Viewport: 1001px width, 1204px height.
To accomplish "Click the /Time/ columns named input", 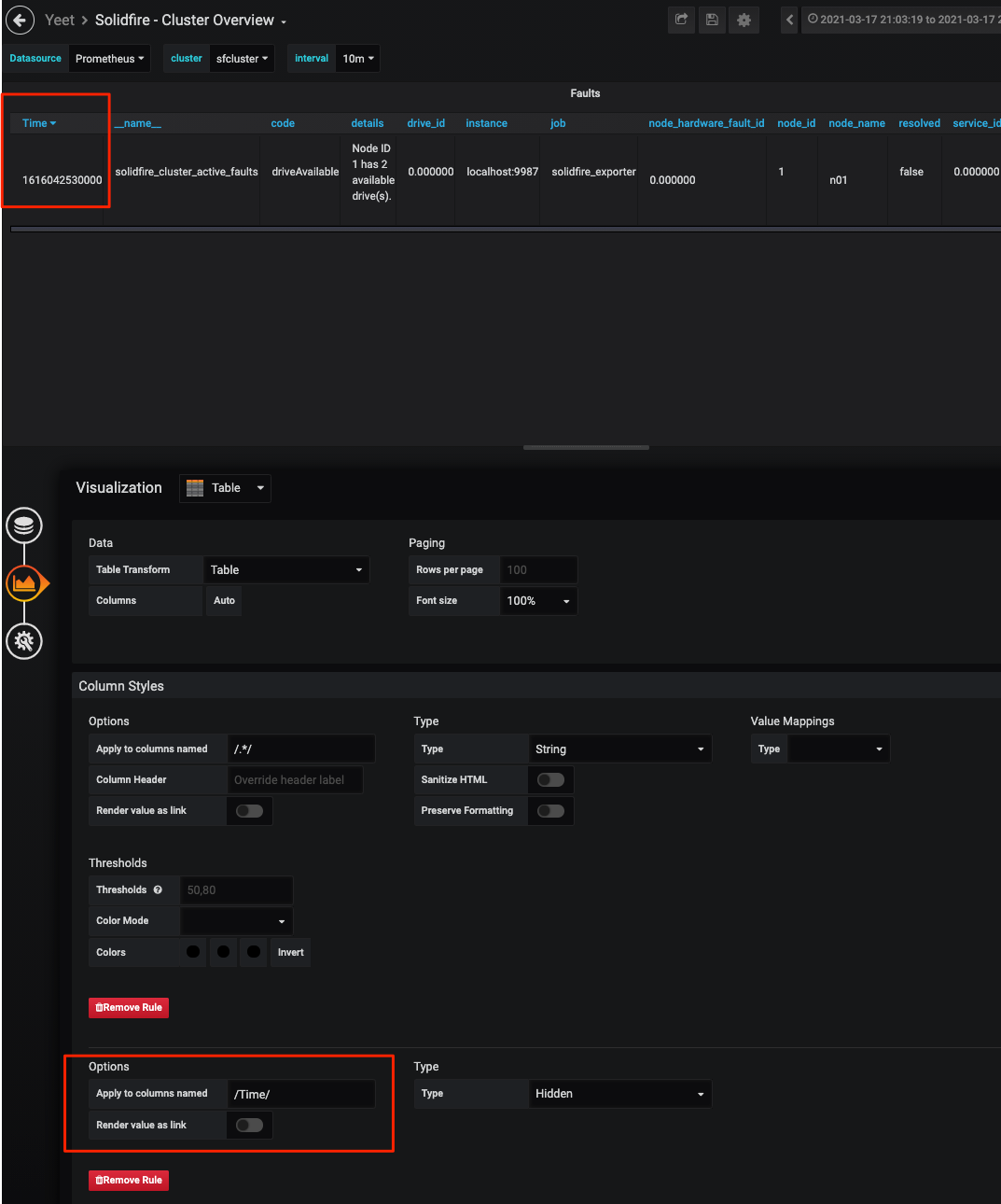I will click(x=301, y=1094).
